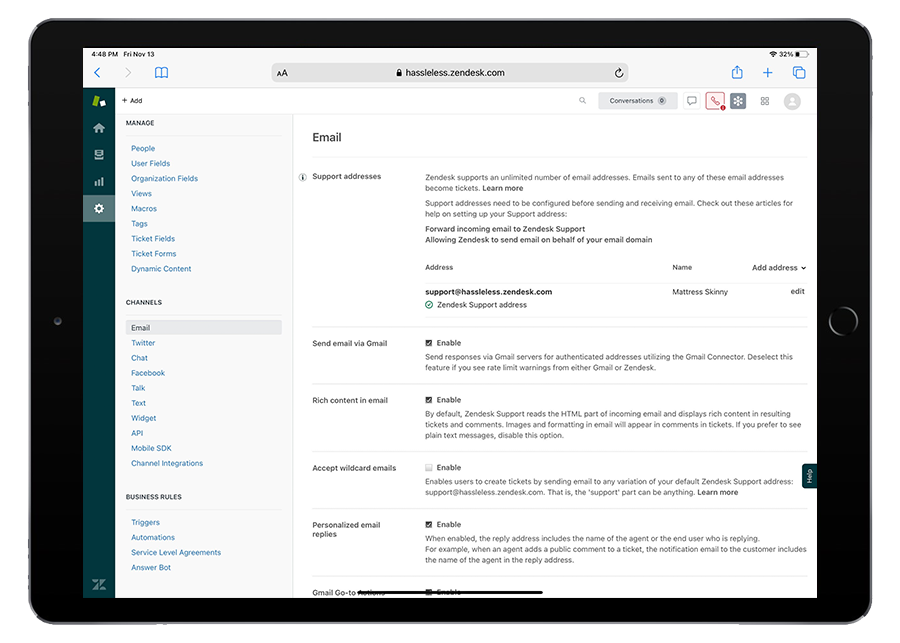The image size is (900, 643).
Task: Open Channel Integrations page
Action: 167,463
